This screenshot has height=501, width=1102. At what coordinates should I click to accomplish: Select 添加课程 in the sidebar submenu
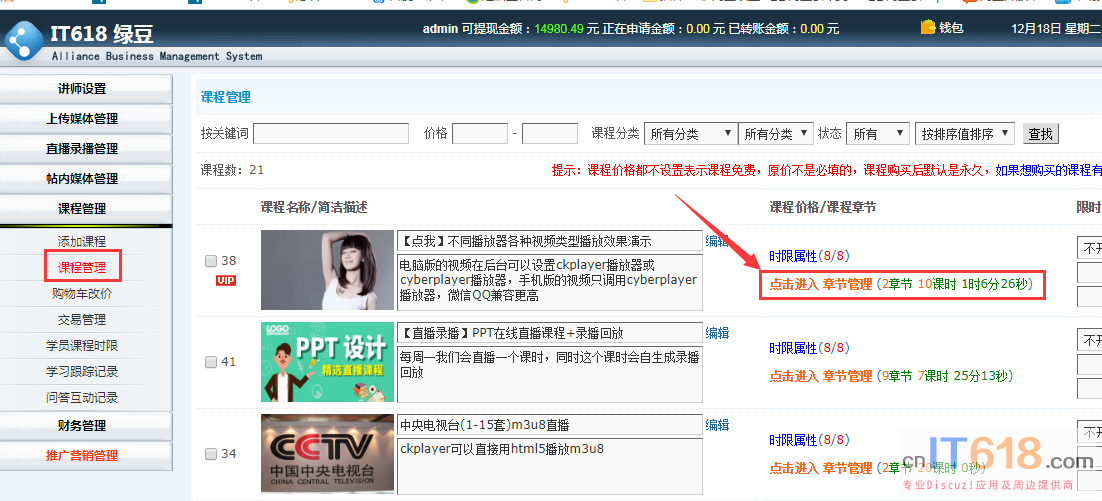pyautogui.click(x=82, y=242)
